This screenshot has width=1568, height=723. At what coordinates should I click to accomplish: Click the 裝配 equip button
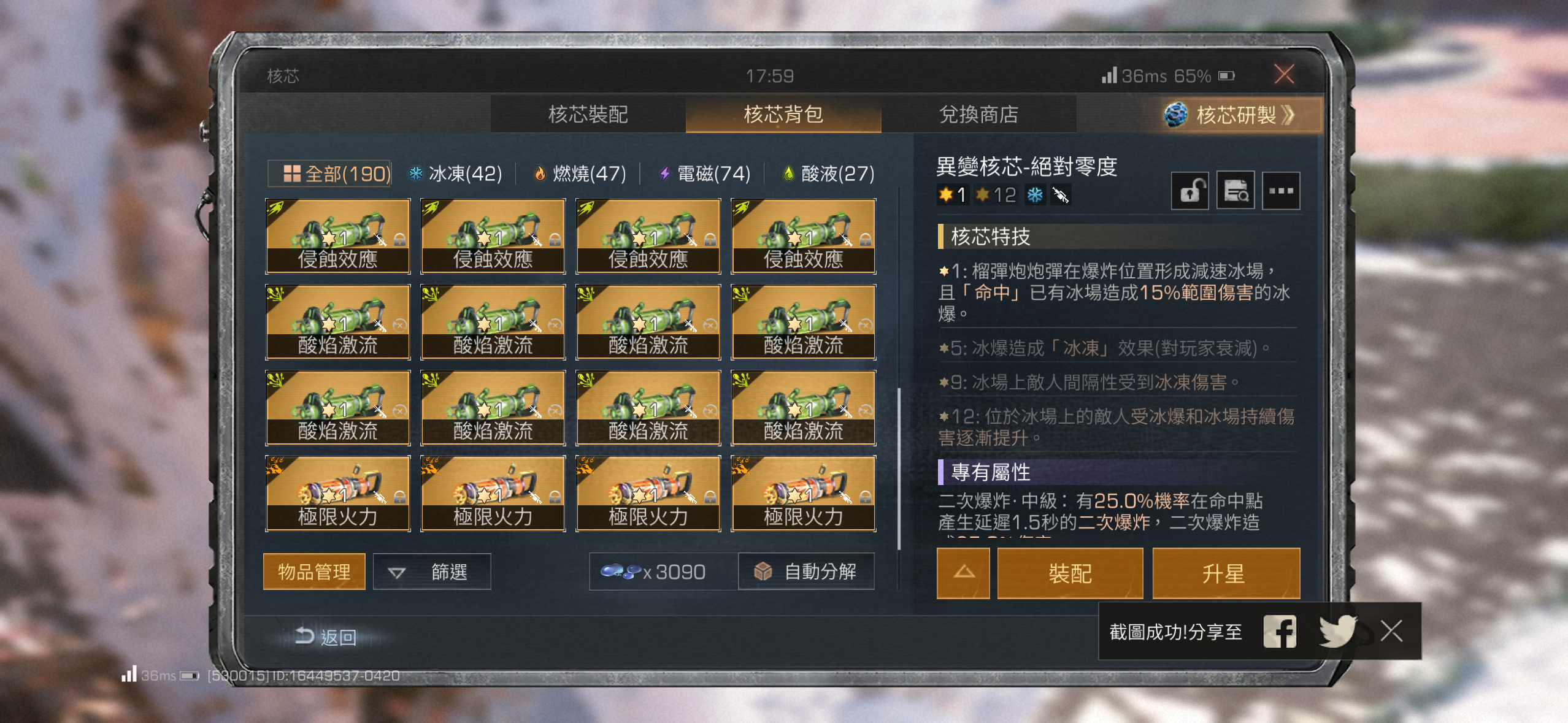click(1070, 573)
